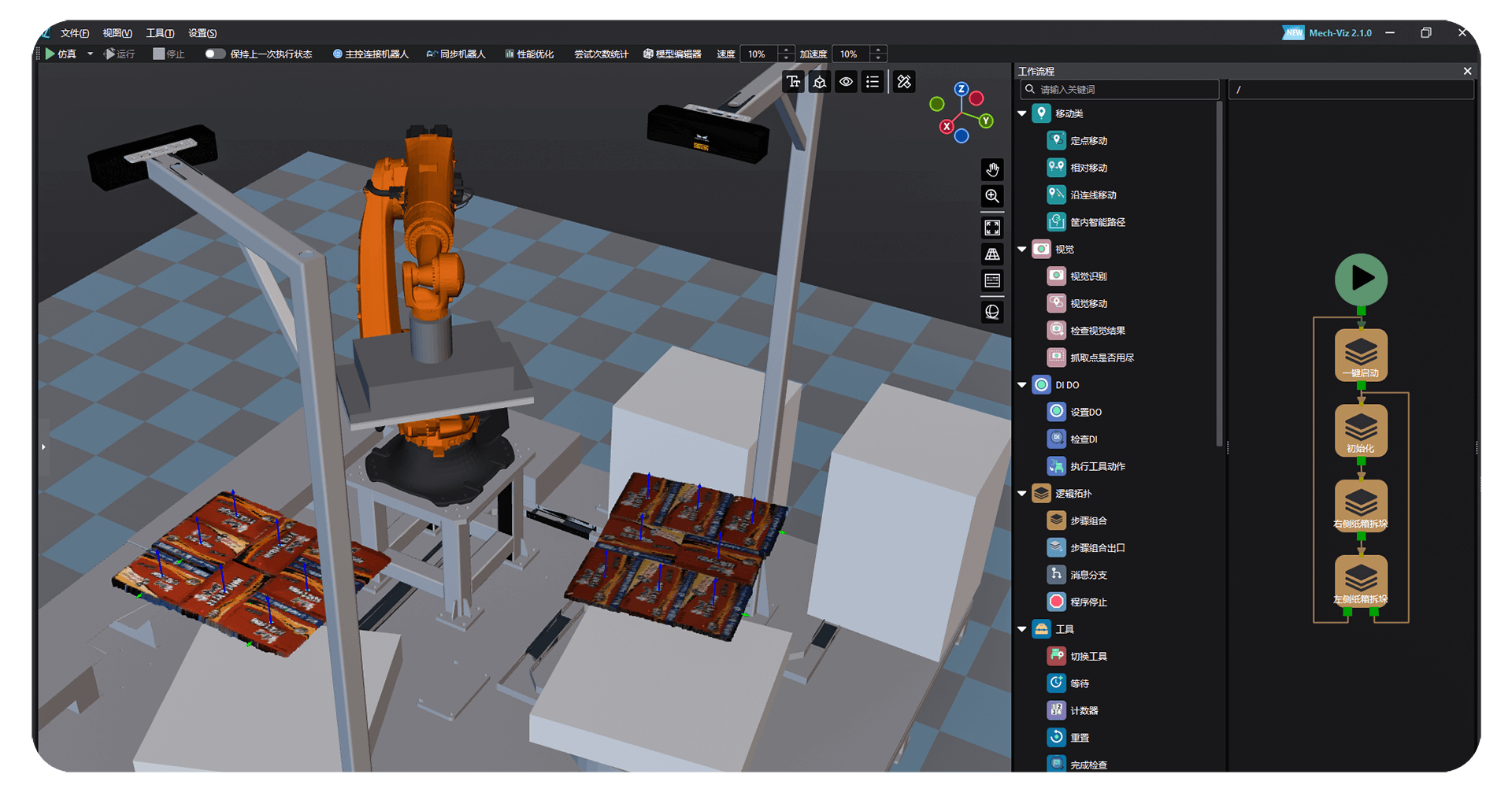
Task: Click the 模型编辑器 button
Action: 672,54
